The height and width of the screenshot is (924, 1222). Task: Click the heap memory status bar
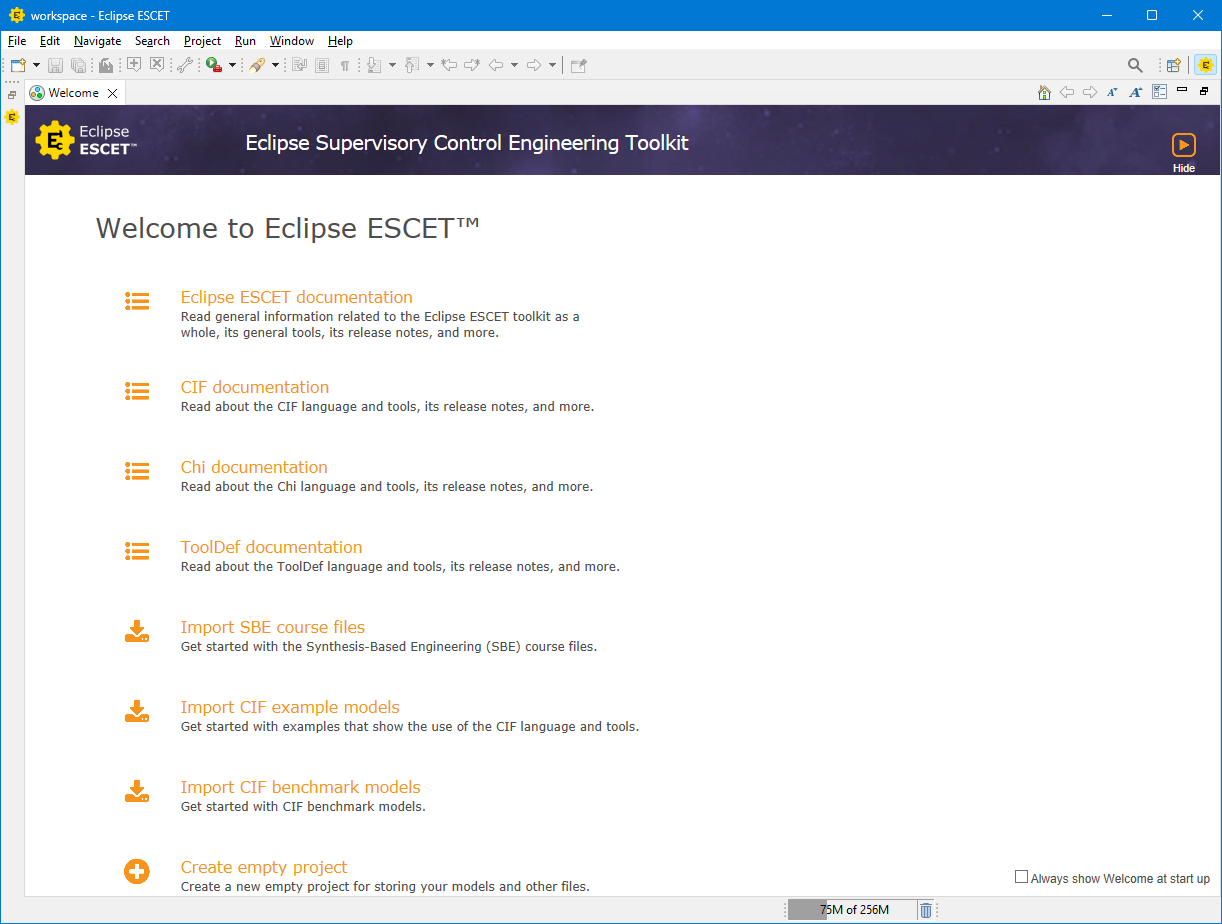(x=853, y=910)
